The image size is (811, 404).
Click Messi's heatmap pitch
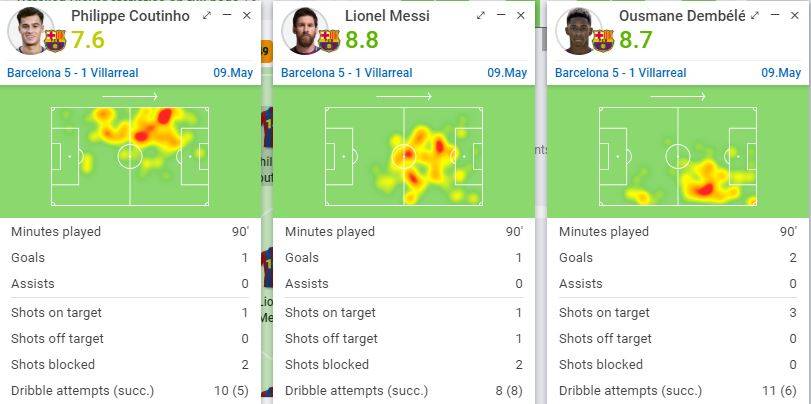pos(403,156)
